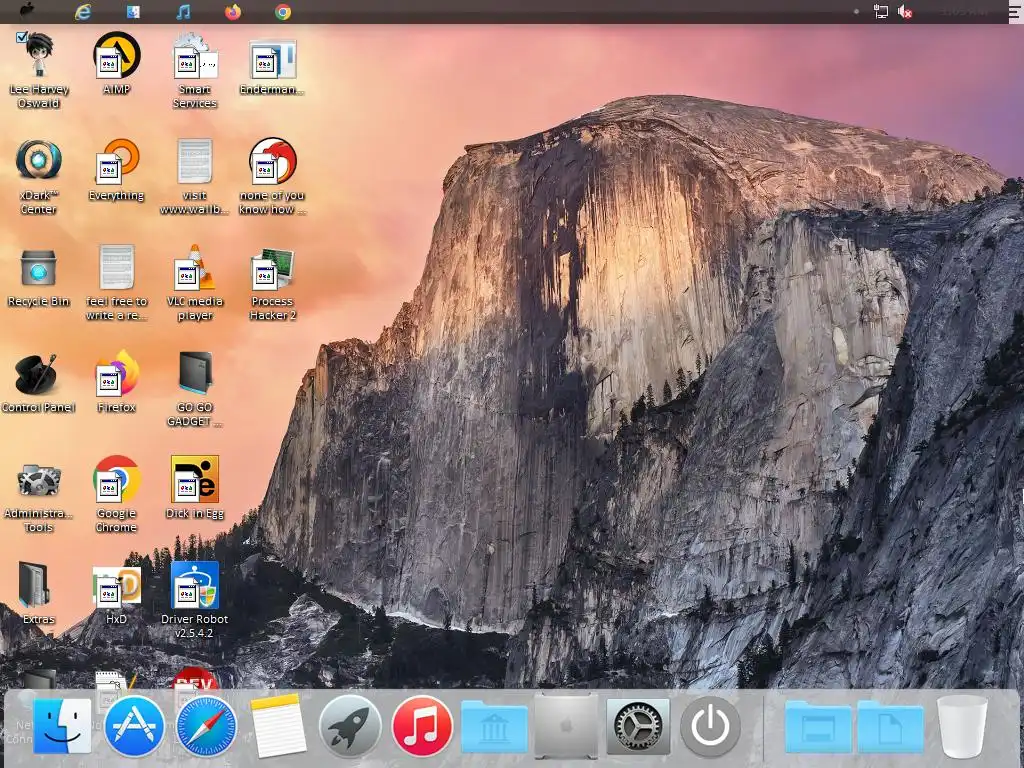
Task: Open the System Preferences gear in the dock
Action: tap(638, 726)
